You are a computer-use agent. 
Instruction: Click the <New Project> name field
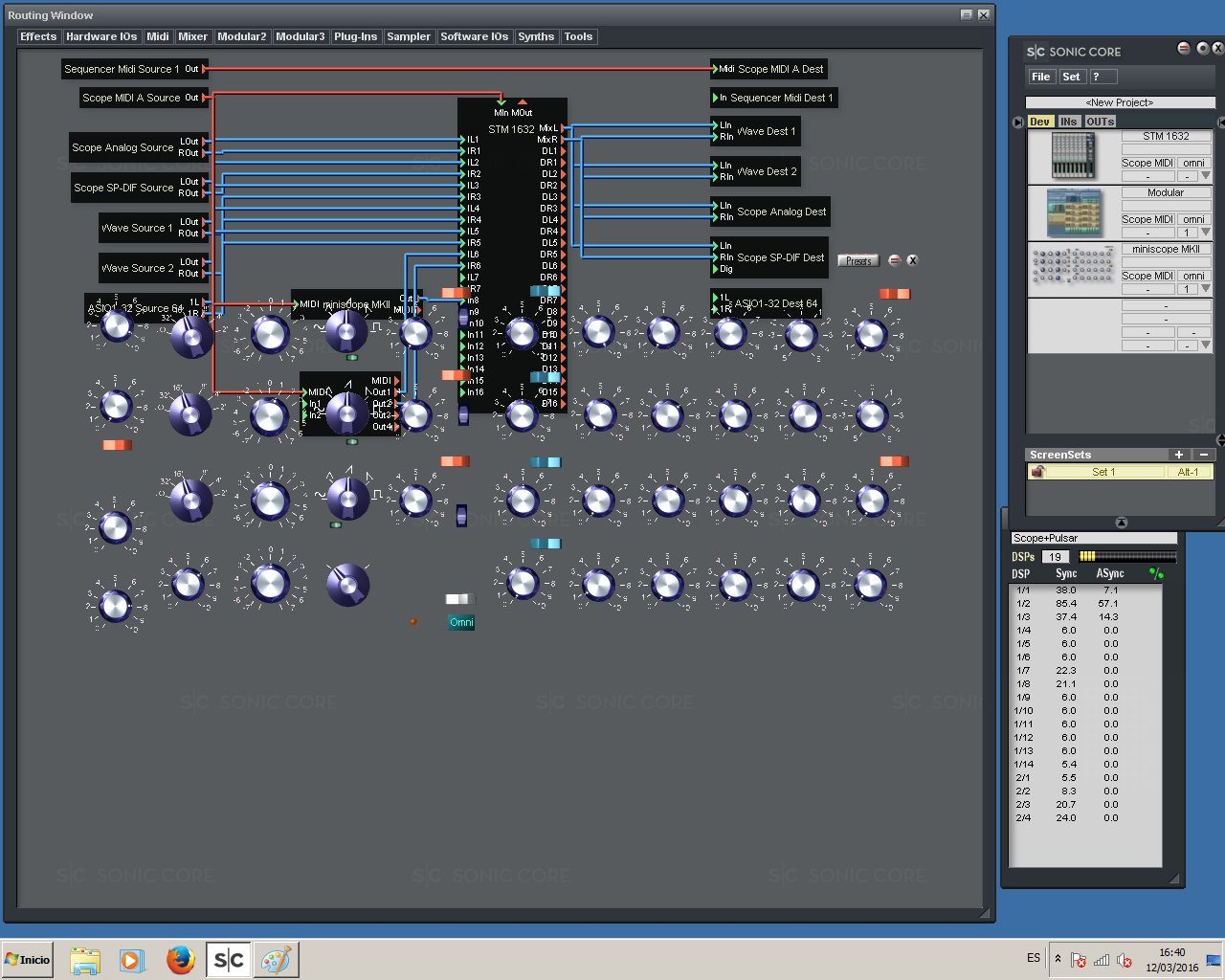(1120, 102)
